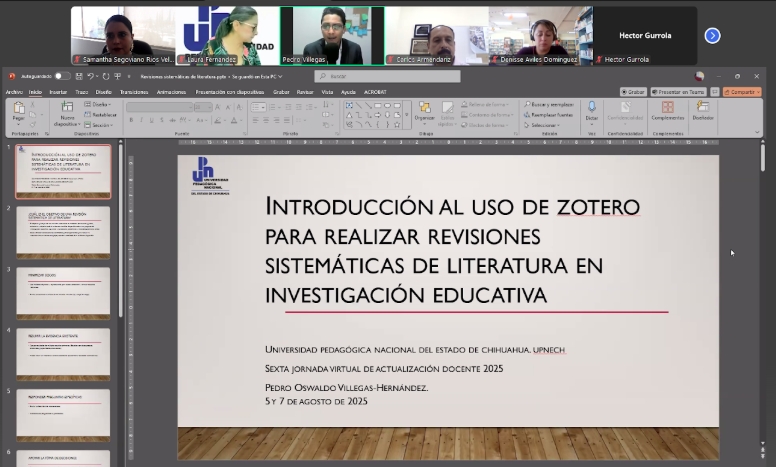Open the font size combo box
The image size is (776, 467).
(203, 107)
